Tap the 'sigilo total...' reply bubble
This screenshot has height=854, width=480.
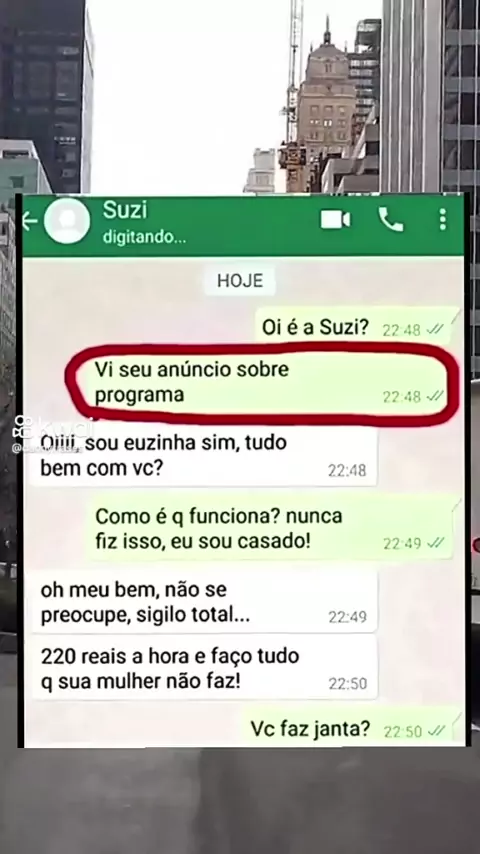tap(203, 602)
